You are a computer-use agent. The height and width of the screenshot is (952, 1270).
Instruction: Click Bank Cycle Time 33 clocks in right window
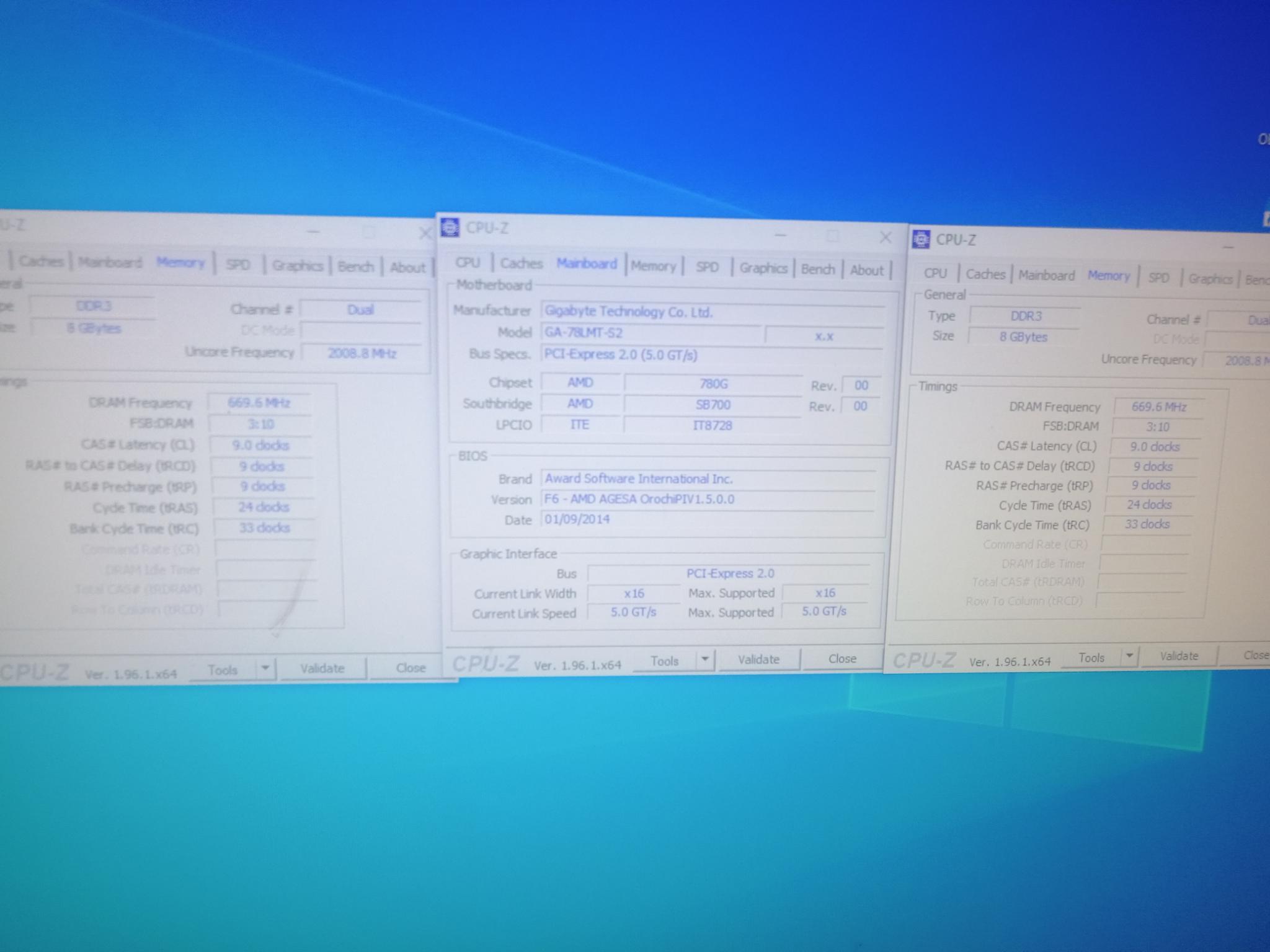[x=1147, y=524]
